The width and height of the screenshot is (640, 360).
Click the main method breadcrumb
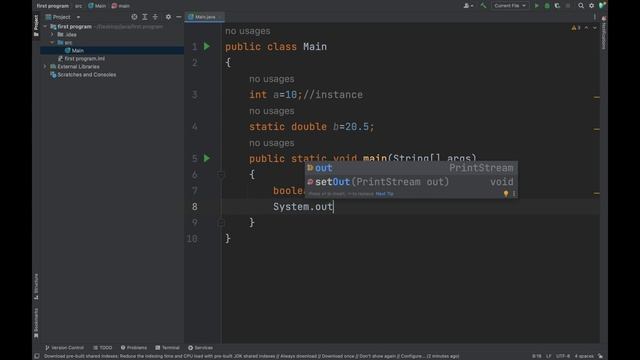(120, 6)
